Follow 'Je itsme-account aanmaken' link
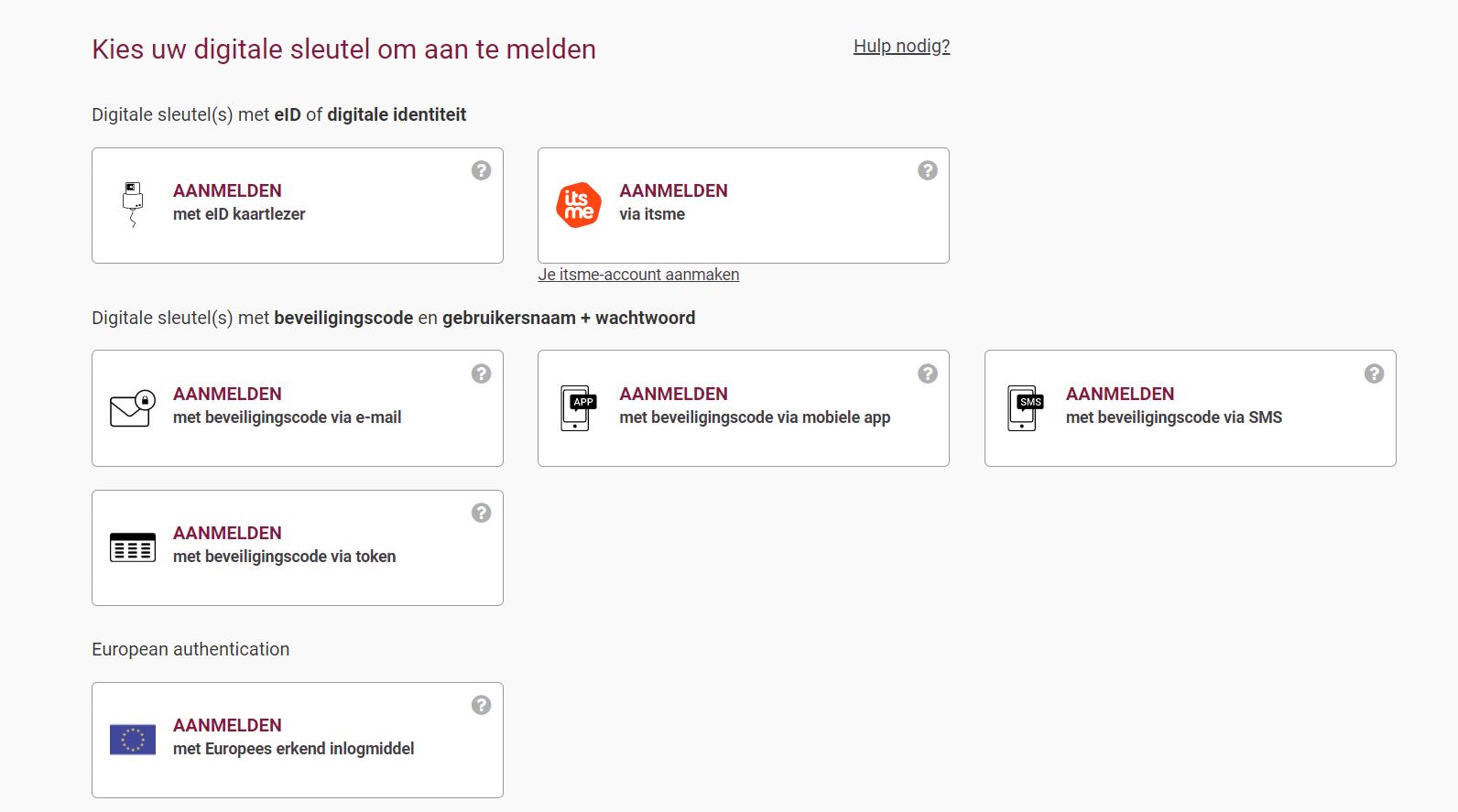This screenshot has width=1458, height=812. pyautogui.click(x=638, y=275)
